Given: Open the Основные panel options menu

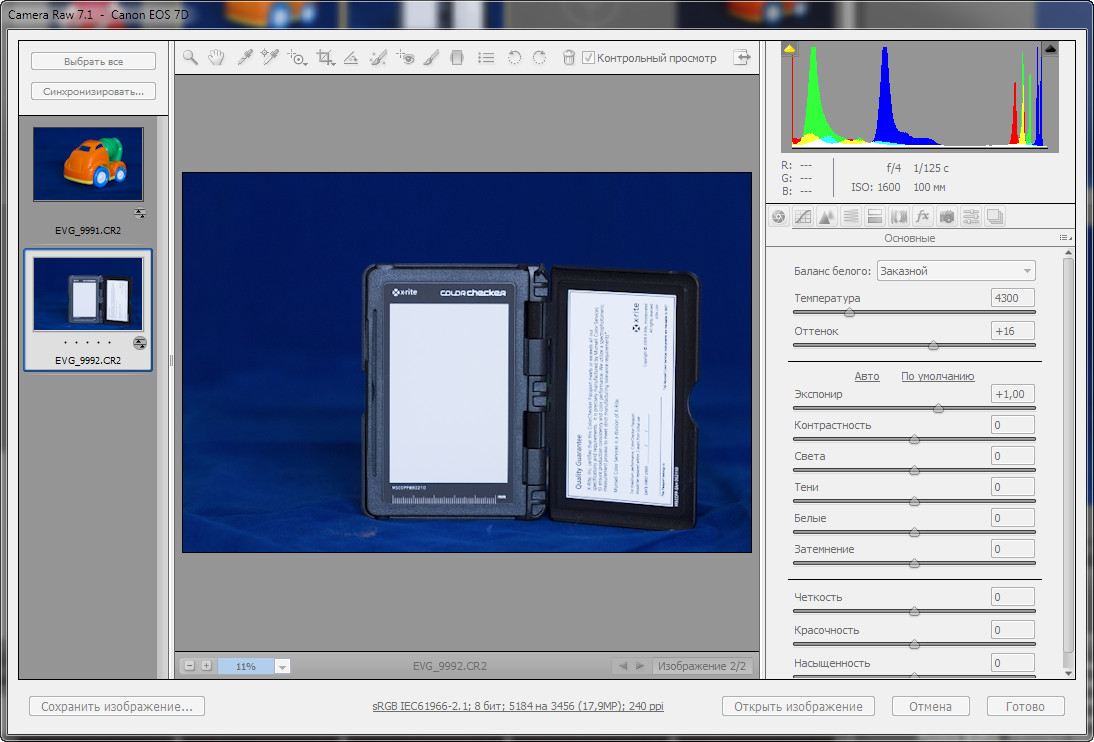Looking at the screenshot, I should (x=1063, y=238).
